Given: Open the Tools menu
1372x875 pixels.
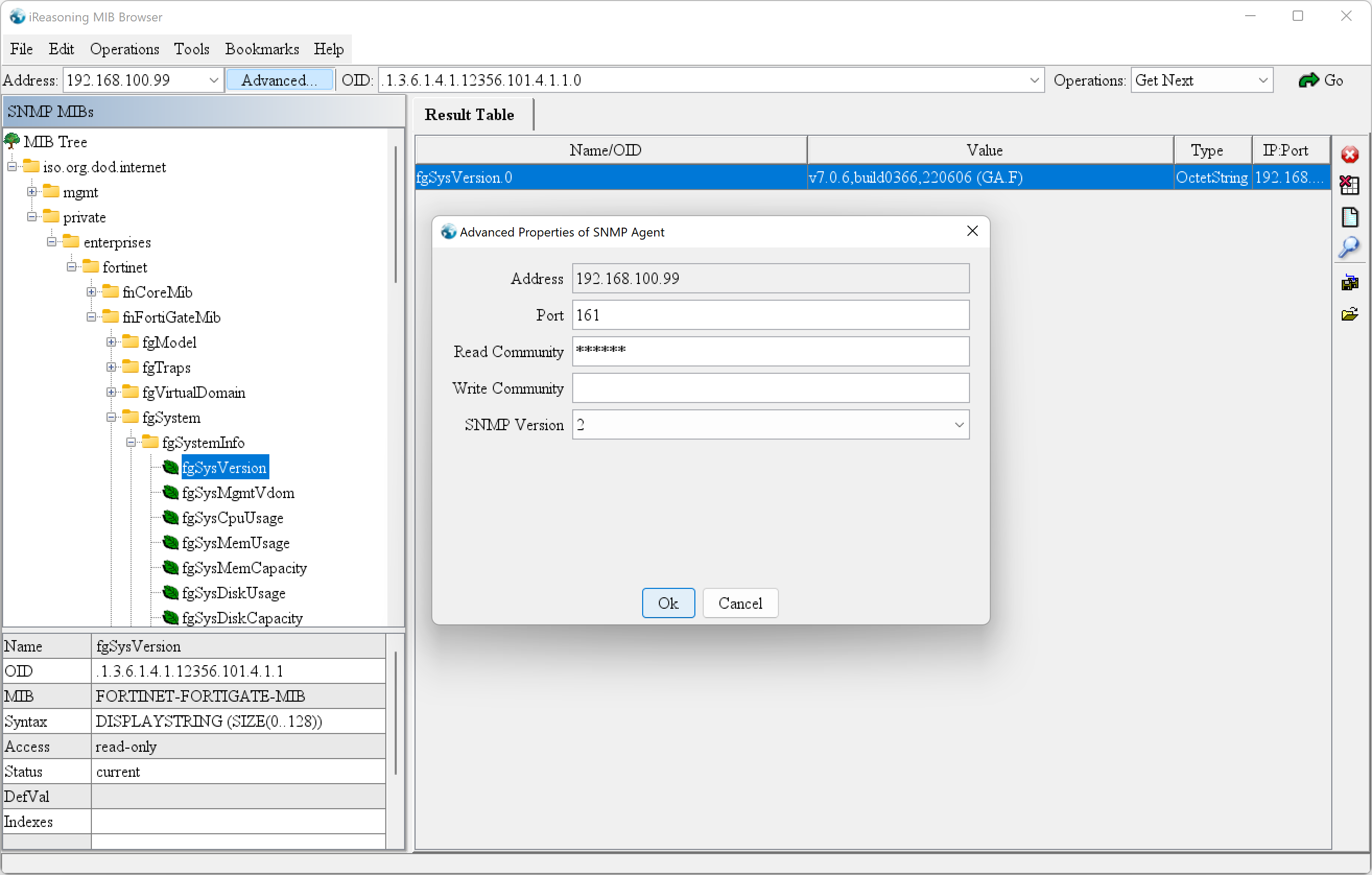Looking at the screenshot, I should click(192, 49).
